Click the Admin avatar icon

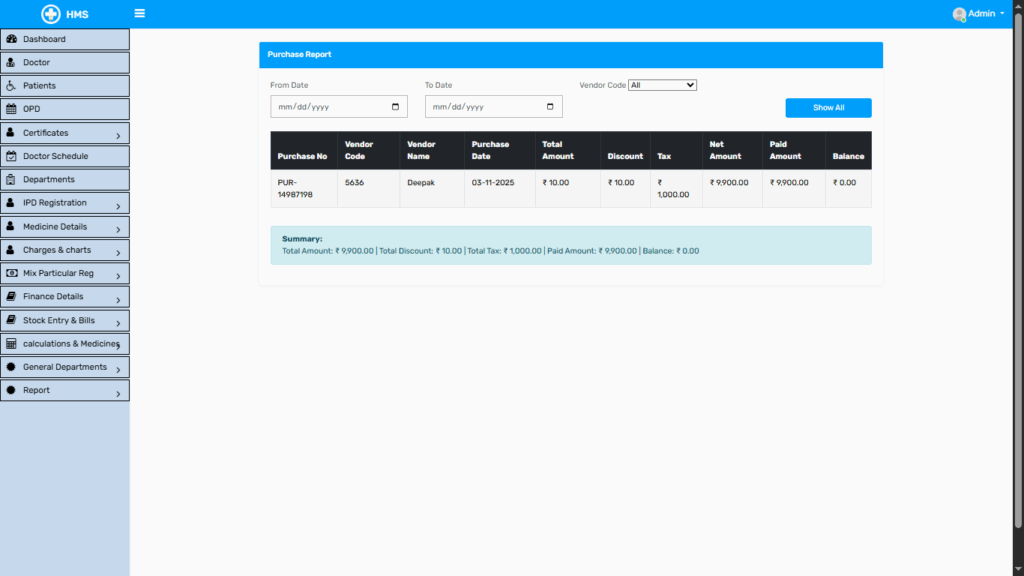coord(959,14)
